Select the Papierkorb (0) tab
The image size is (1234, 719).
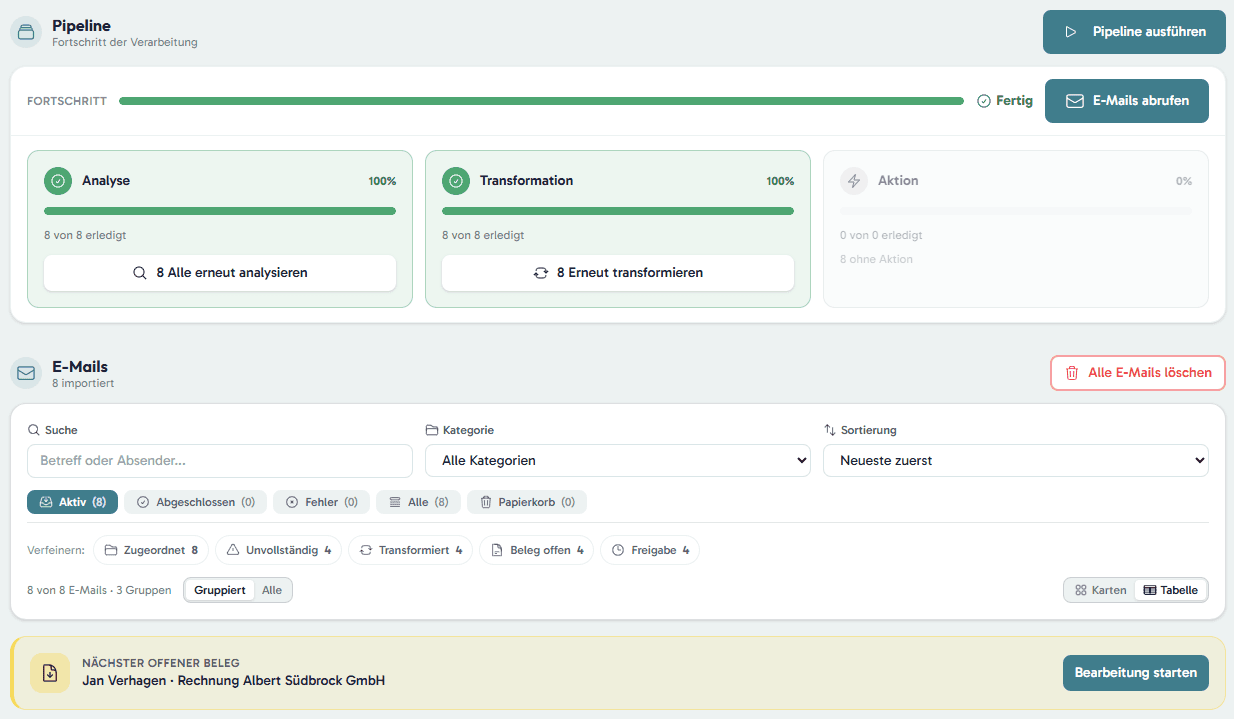[527, 502]
